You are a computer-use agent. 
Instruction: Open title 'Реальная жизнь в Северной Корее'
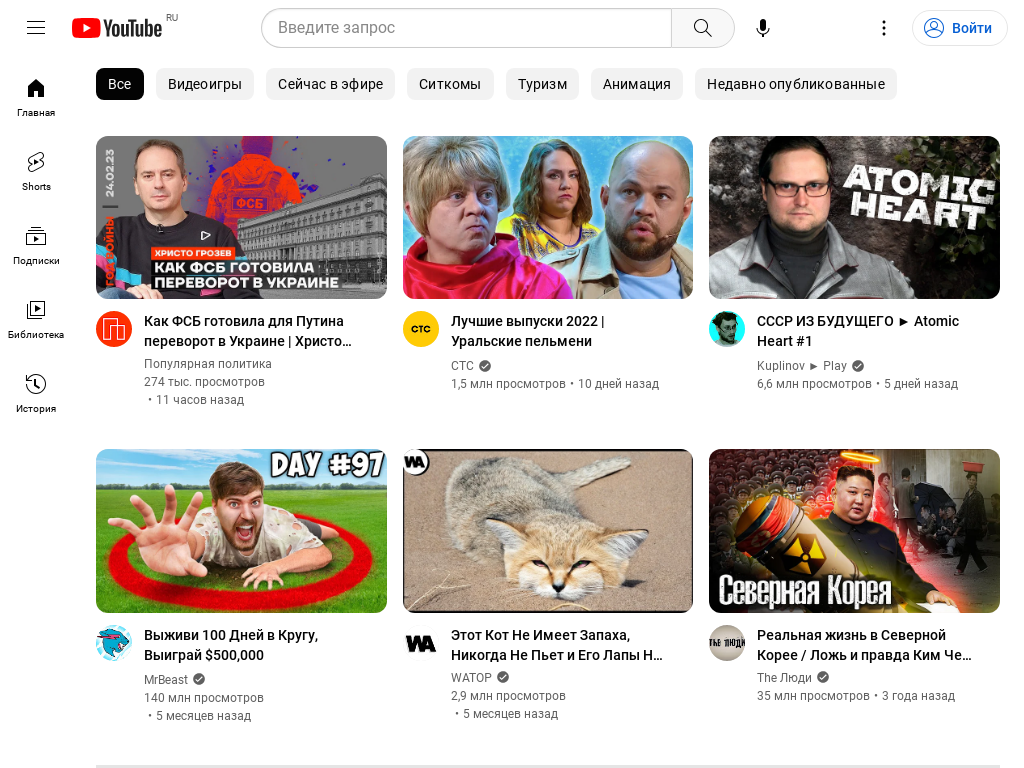(x=864, y=645)
